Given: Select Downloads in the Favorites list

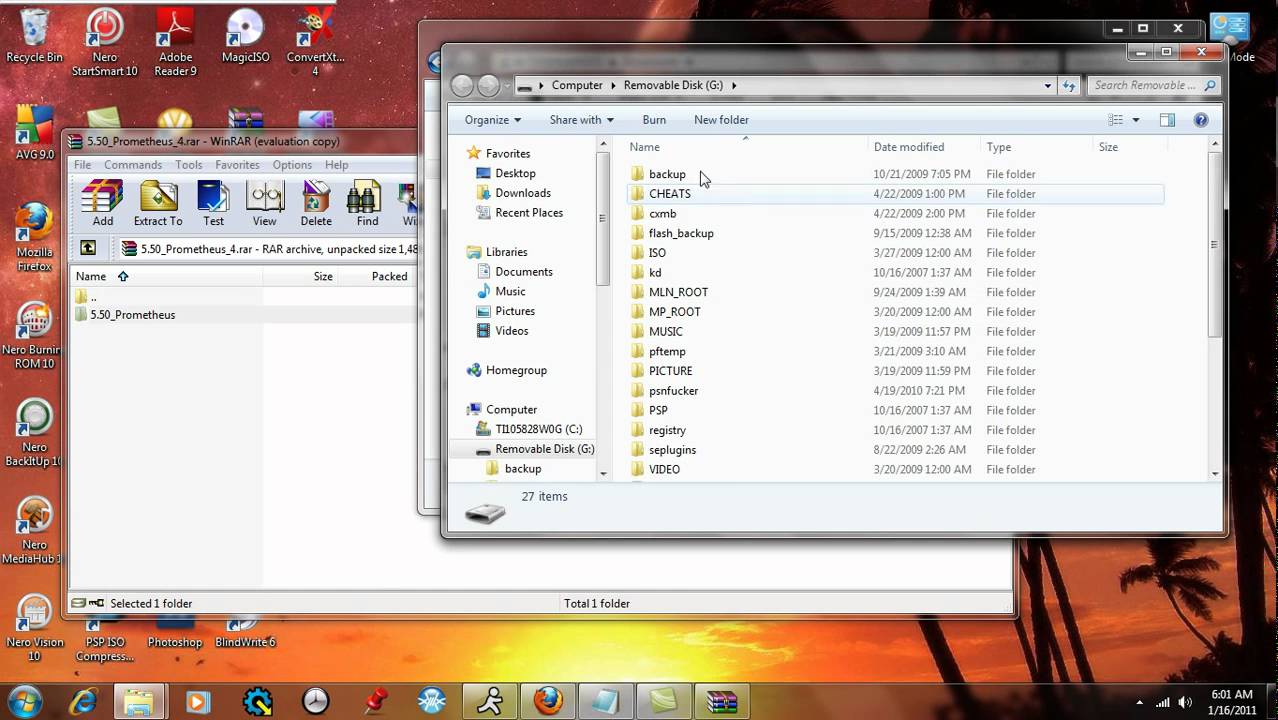Looking at the screenshot, I should point(523,193).
